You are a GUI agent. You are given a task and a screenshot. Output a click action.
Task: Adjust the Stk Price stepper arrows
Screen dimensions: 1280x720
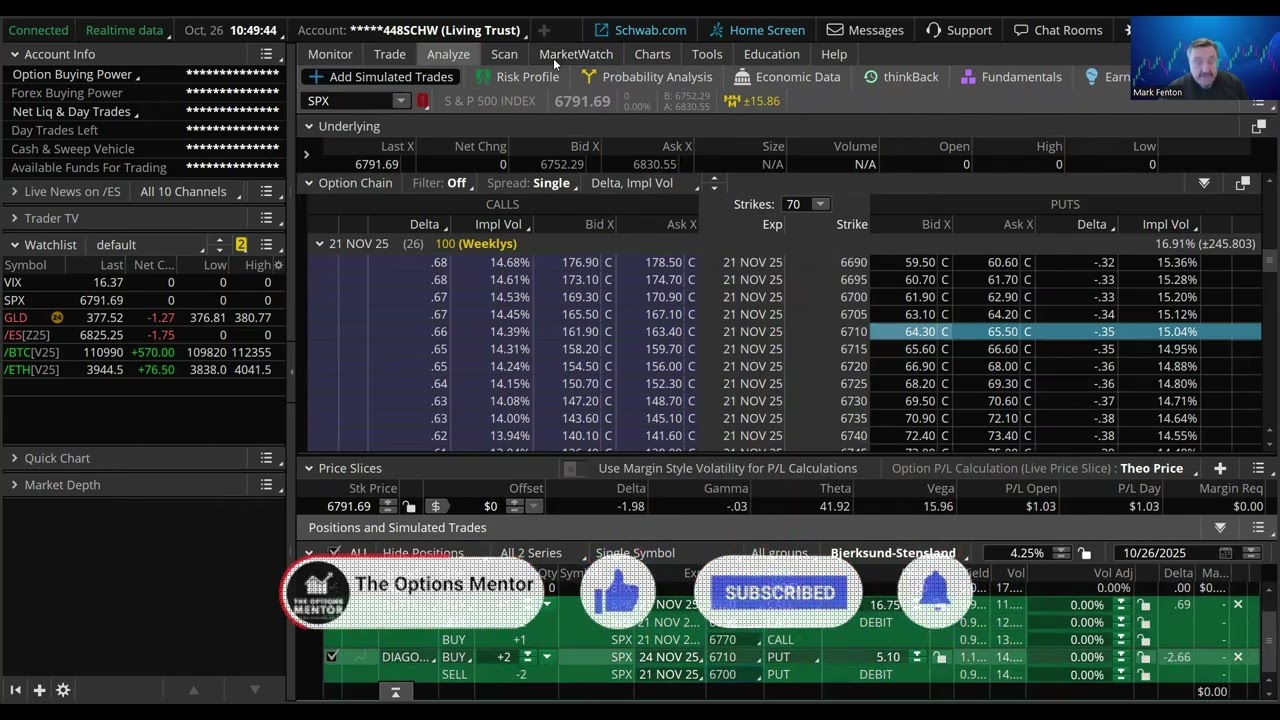coord(387,507)
